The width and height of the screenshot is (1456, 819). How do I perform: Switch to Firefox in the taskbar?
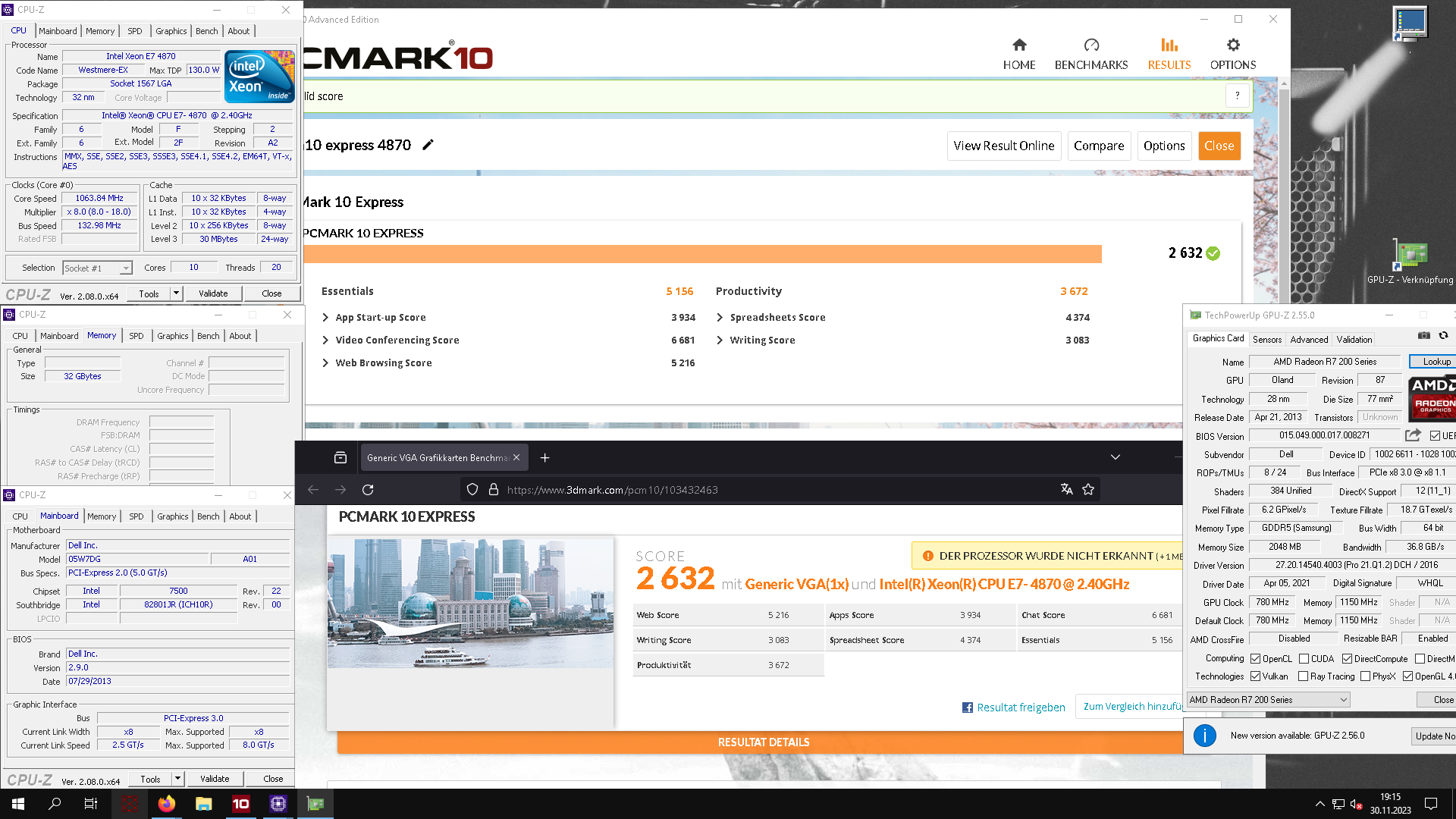(167, 804)
